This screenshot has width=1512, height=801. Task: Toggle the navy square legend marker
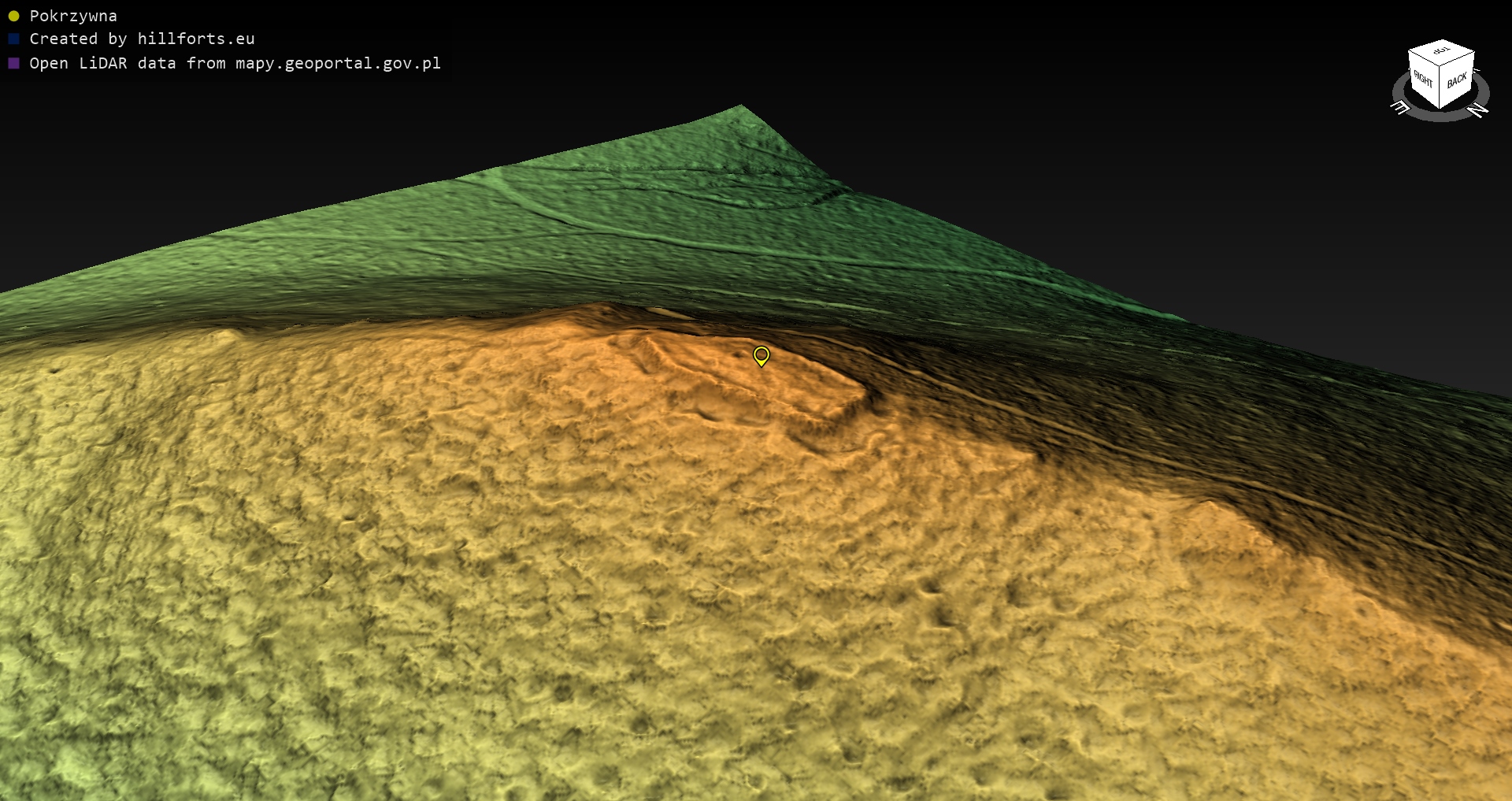(x=13, y=39)
